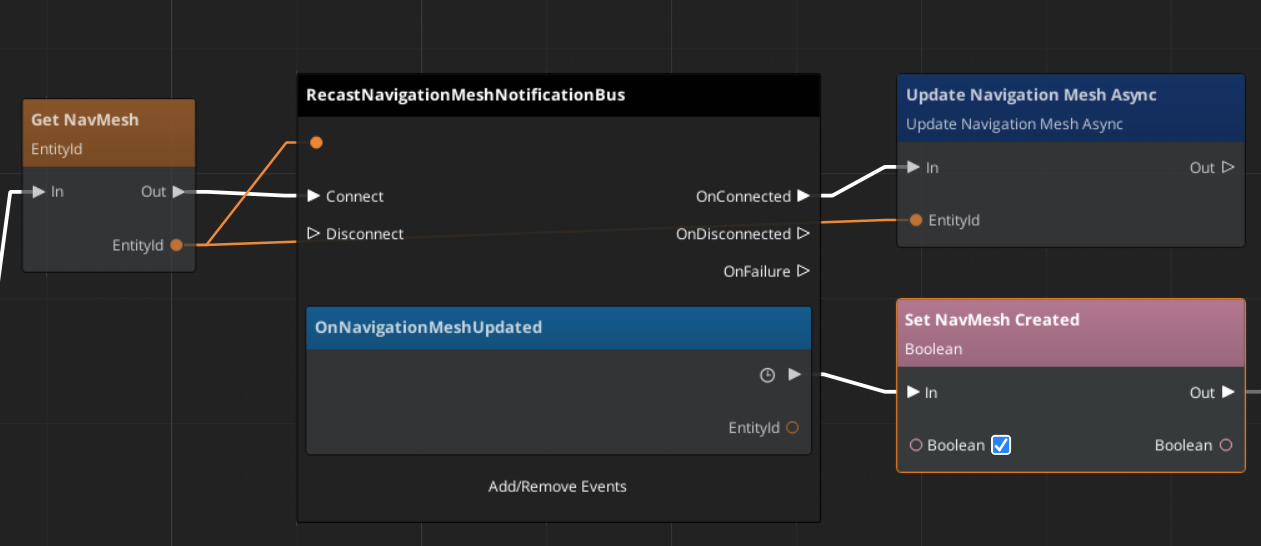Click the OnDisconnected output arrow
The height and width of the screenshot is (546, 1261).
coord(803,234)
